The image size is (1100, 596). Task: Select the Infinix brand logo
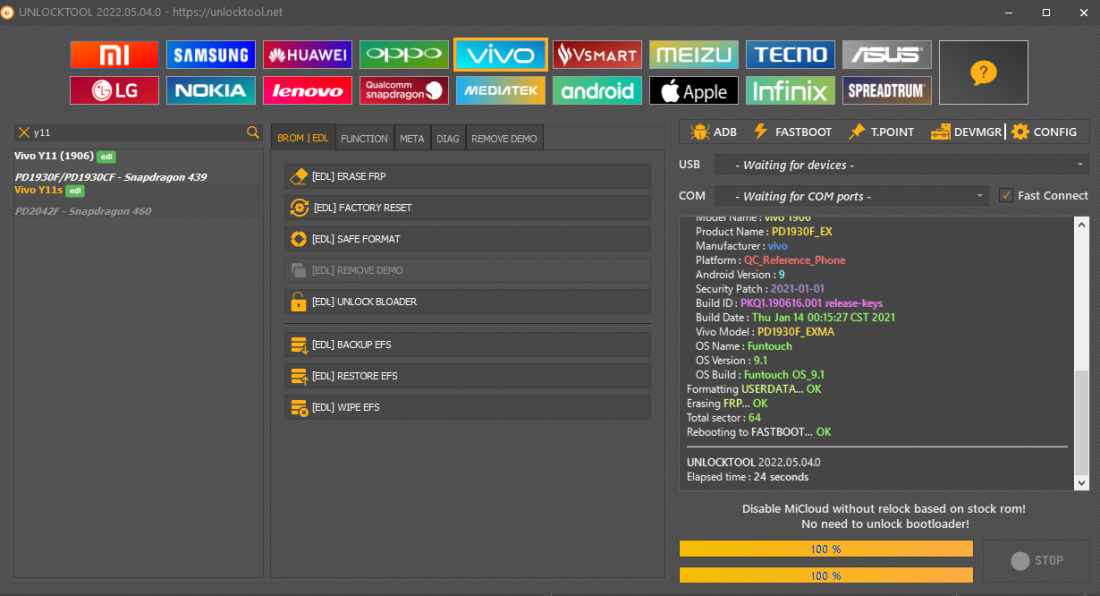(x=790, y=90)
